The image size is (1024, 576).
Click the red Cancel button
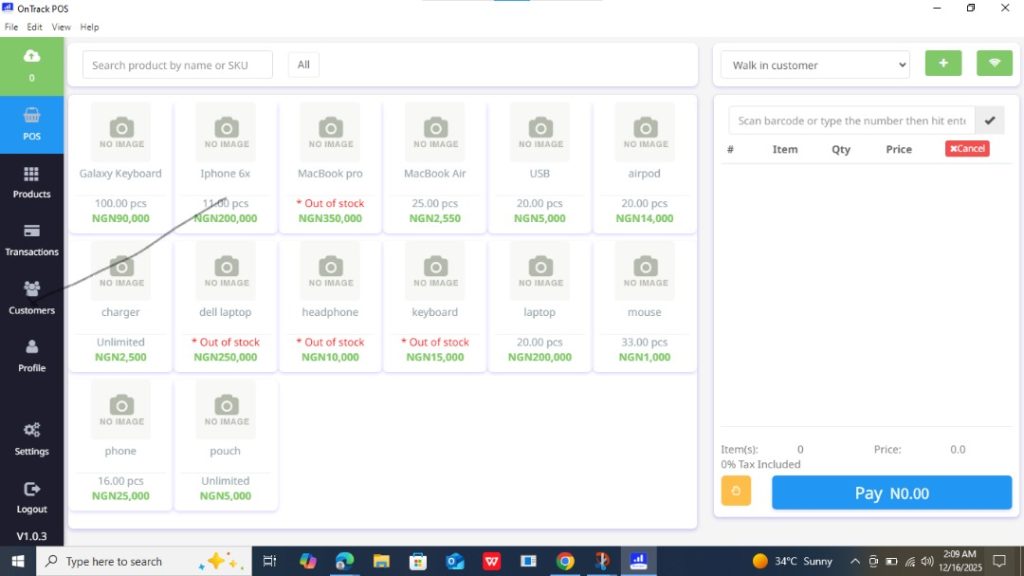[x=967, y=149]
